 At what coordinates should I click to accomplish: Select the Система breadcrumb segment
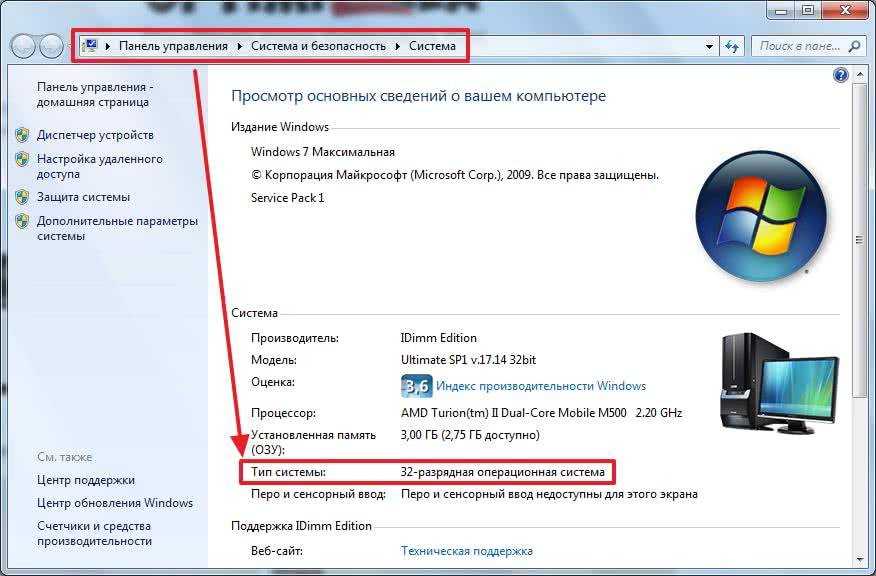[432, 46]
